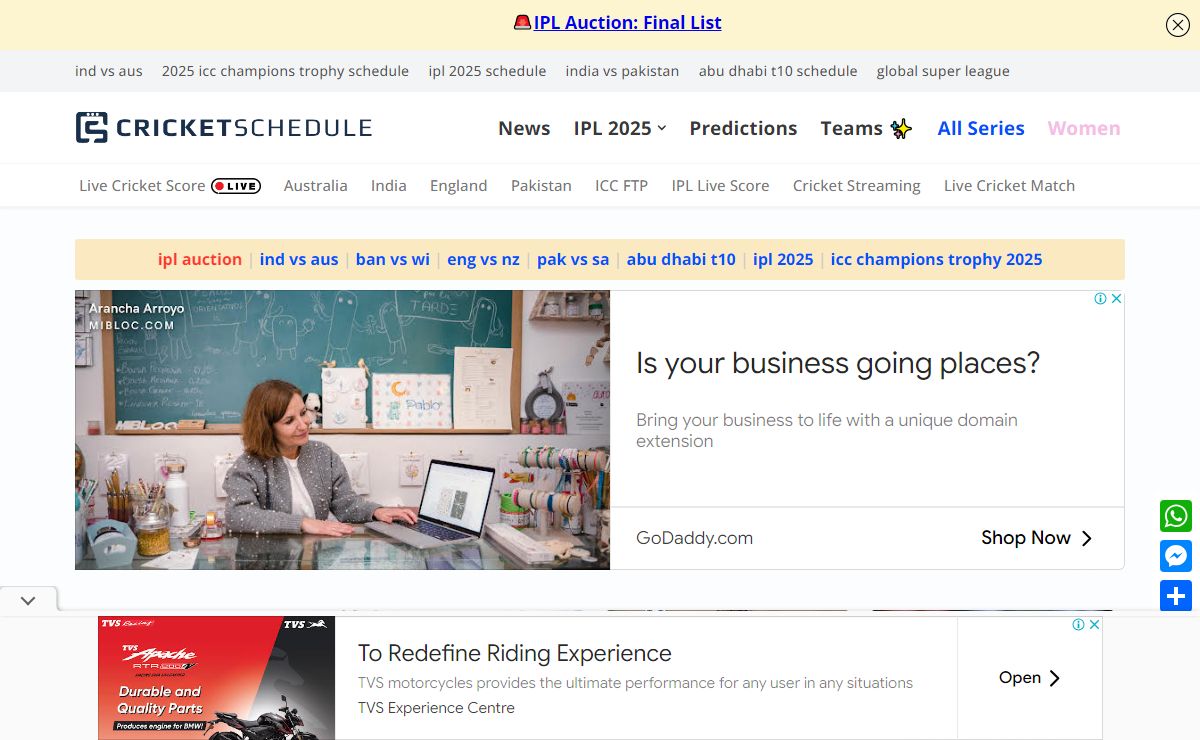Image resolution: width=1200 pixels, height=740 pixels.
Task: Open 'icc champions trophy 2025' quick link
Action: 937,259
